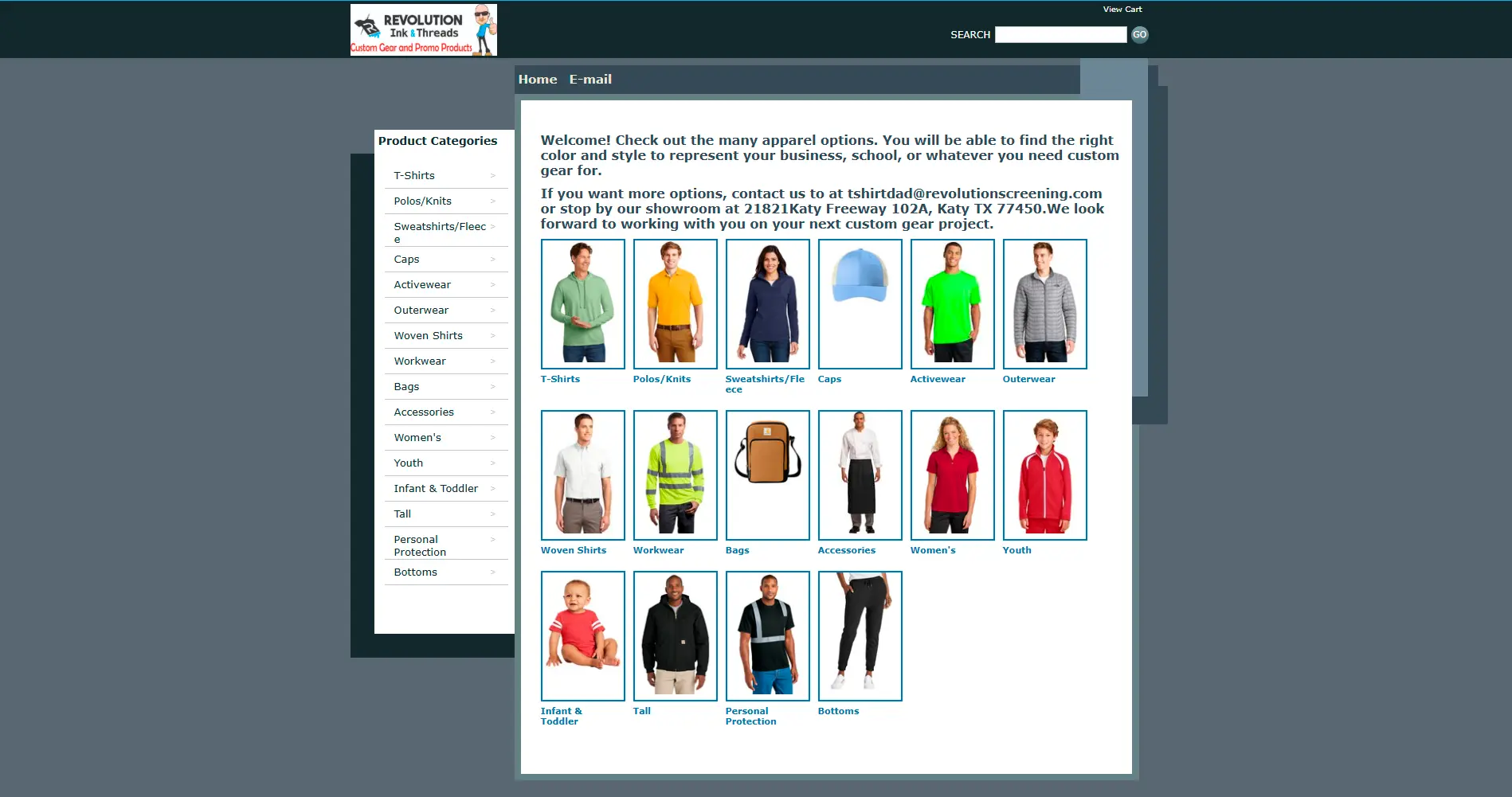Open the View Cart link

[x=1122, y=10]
